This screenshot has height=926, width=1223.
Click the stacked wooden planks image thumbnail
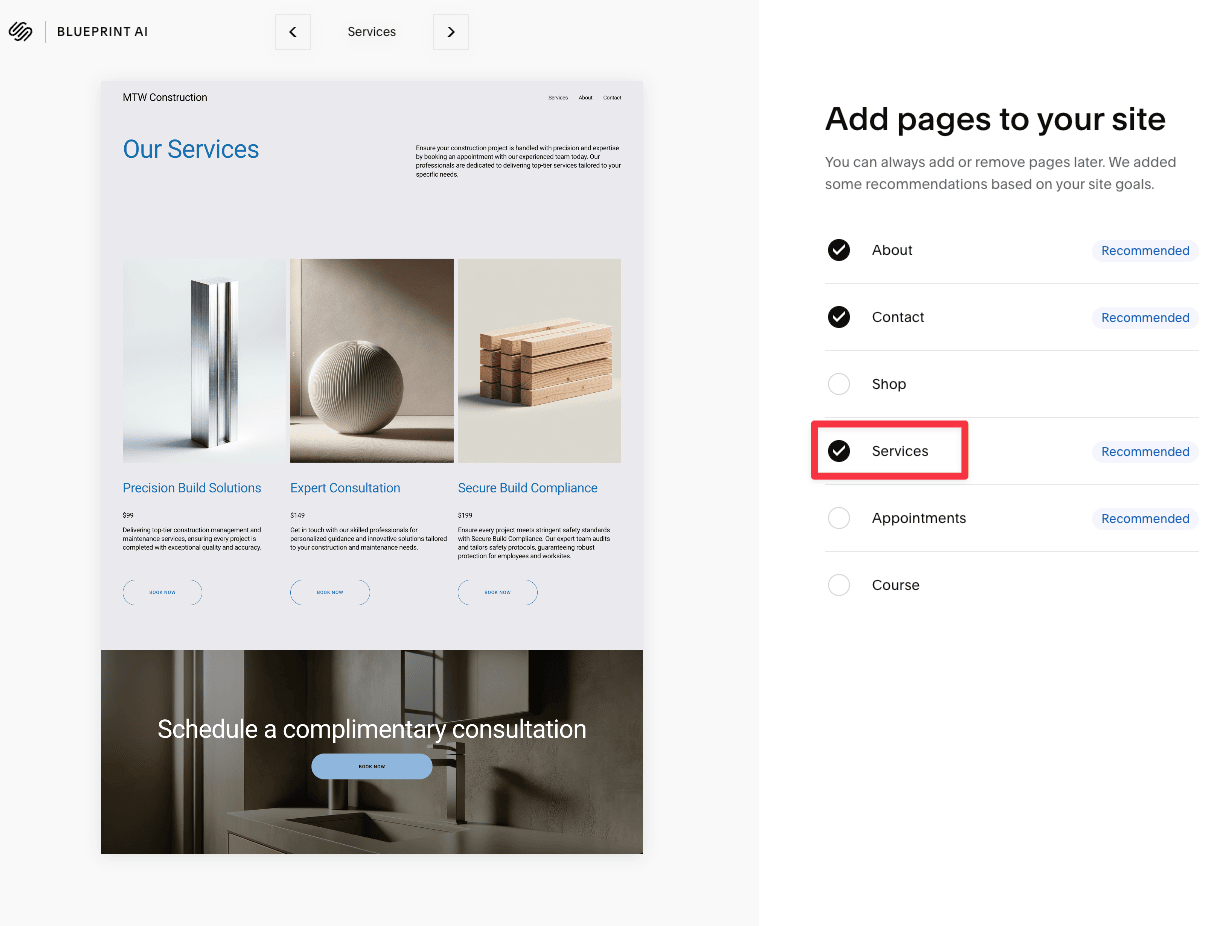(x=538, y=360)
